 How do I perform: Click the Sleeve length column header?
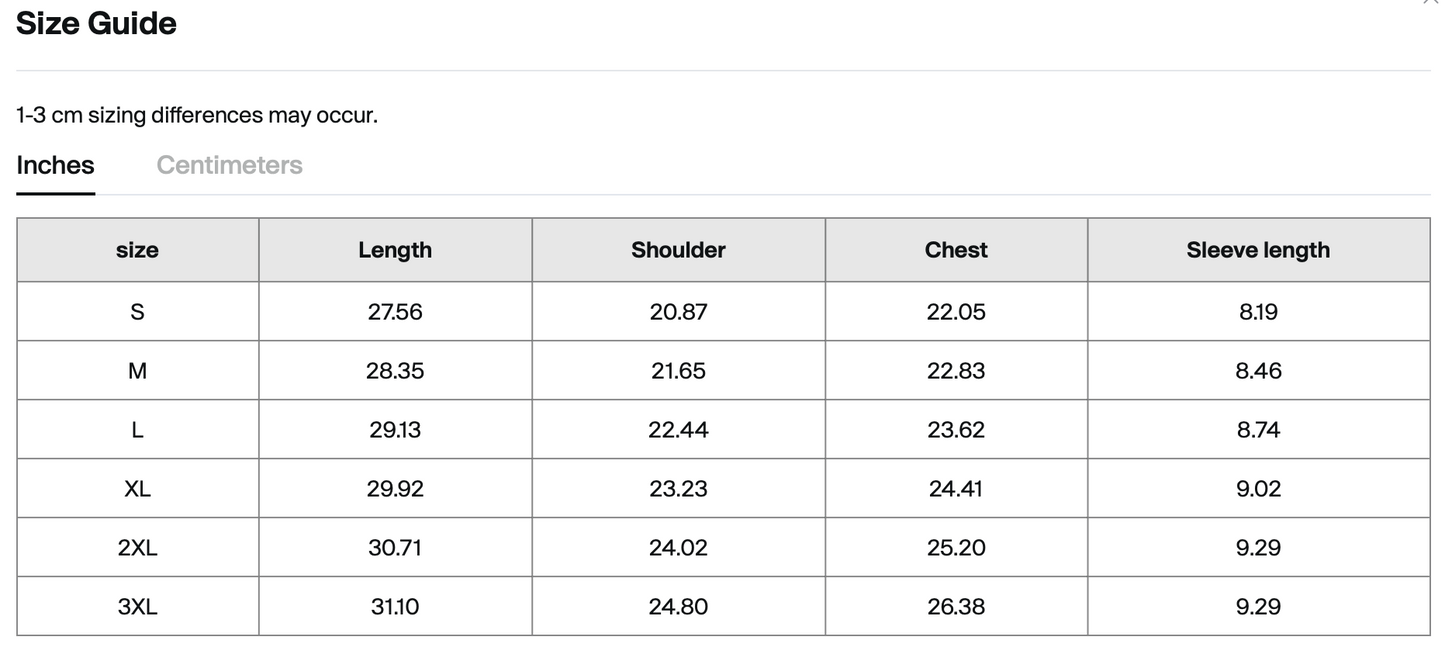click(x=1258, y=250)
